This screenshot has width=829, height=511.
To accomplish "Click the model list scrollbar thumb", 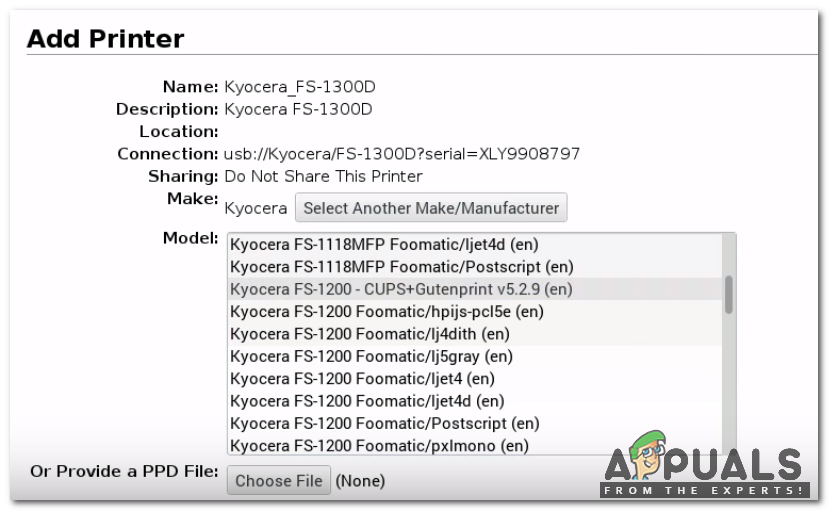I will 729,294.
